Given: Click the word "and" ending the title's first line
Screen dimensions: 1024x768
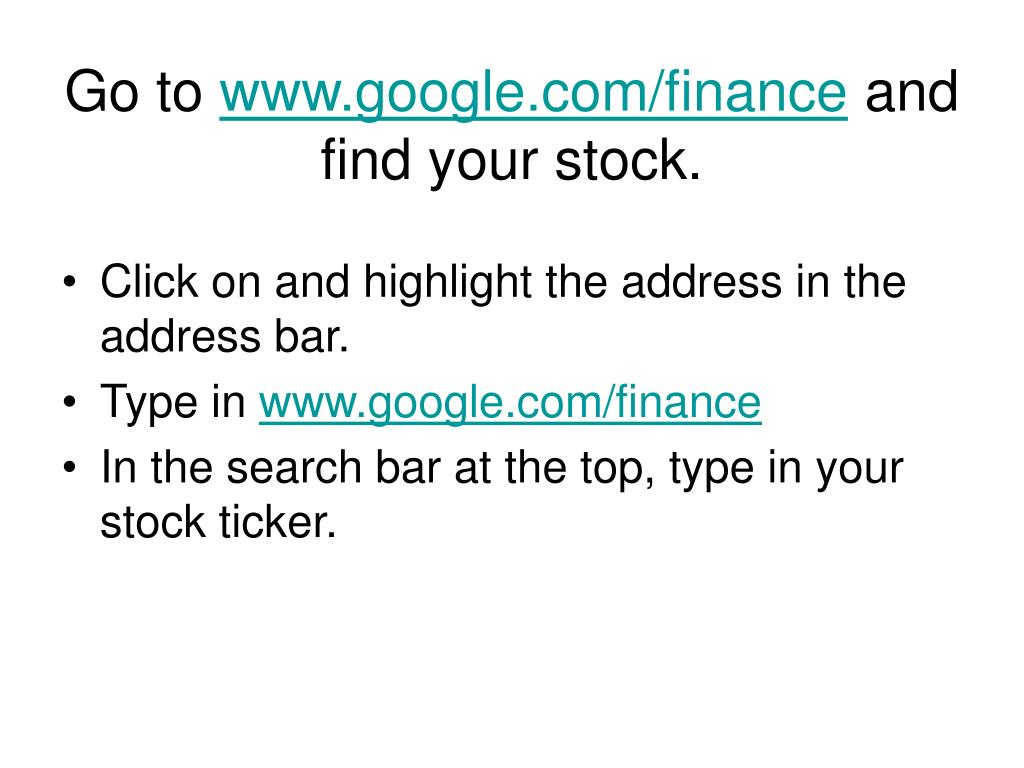Looking at the screenshot, I should pos(911,94).
